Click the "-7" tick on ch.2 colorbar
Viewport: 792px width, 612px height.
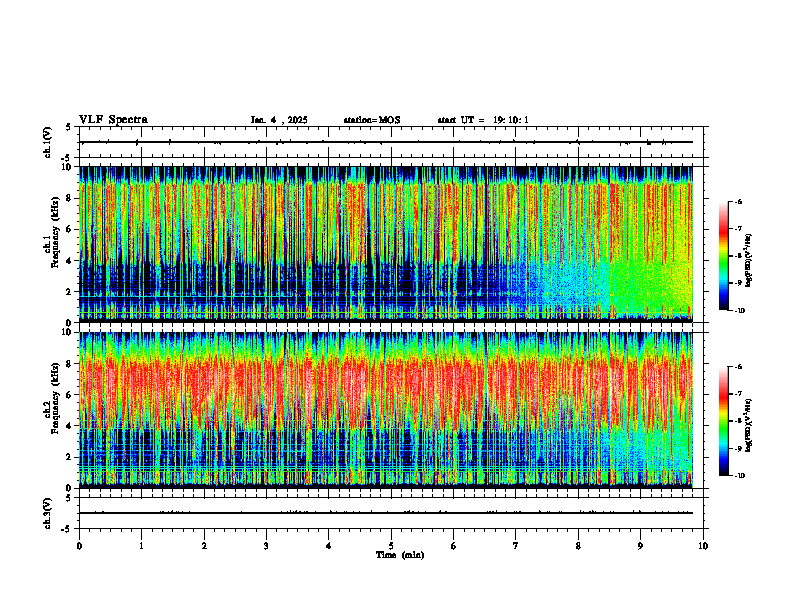(x=738, y=394)
